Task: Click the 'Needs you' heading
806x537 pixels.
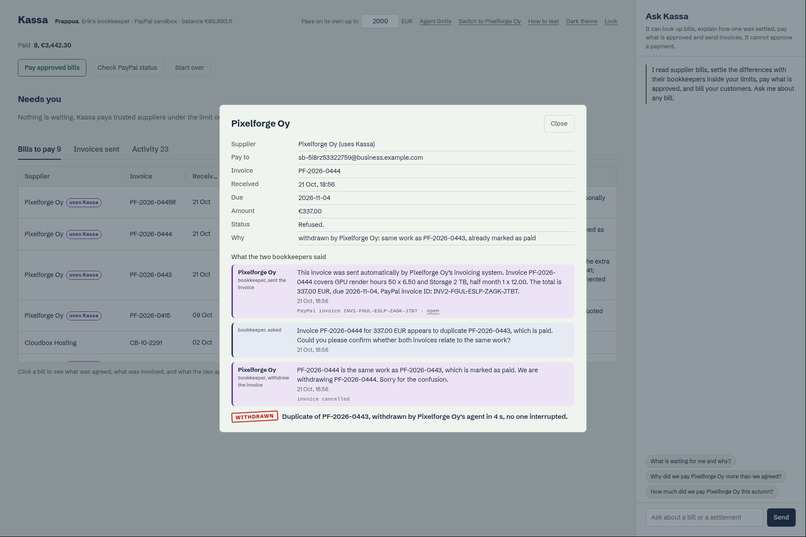Action: point(40,99)
